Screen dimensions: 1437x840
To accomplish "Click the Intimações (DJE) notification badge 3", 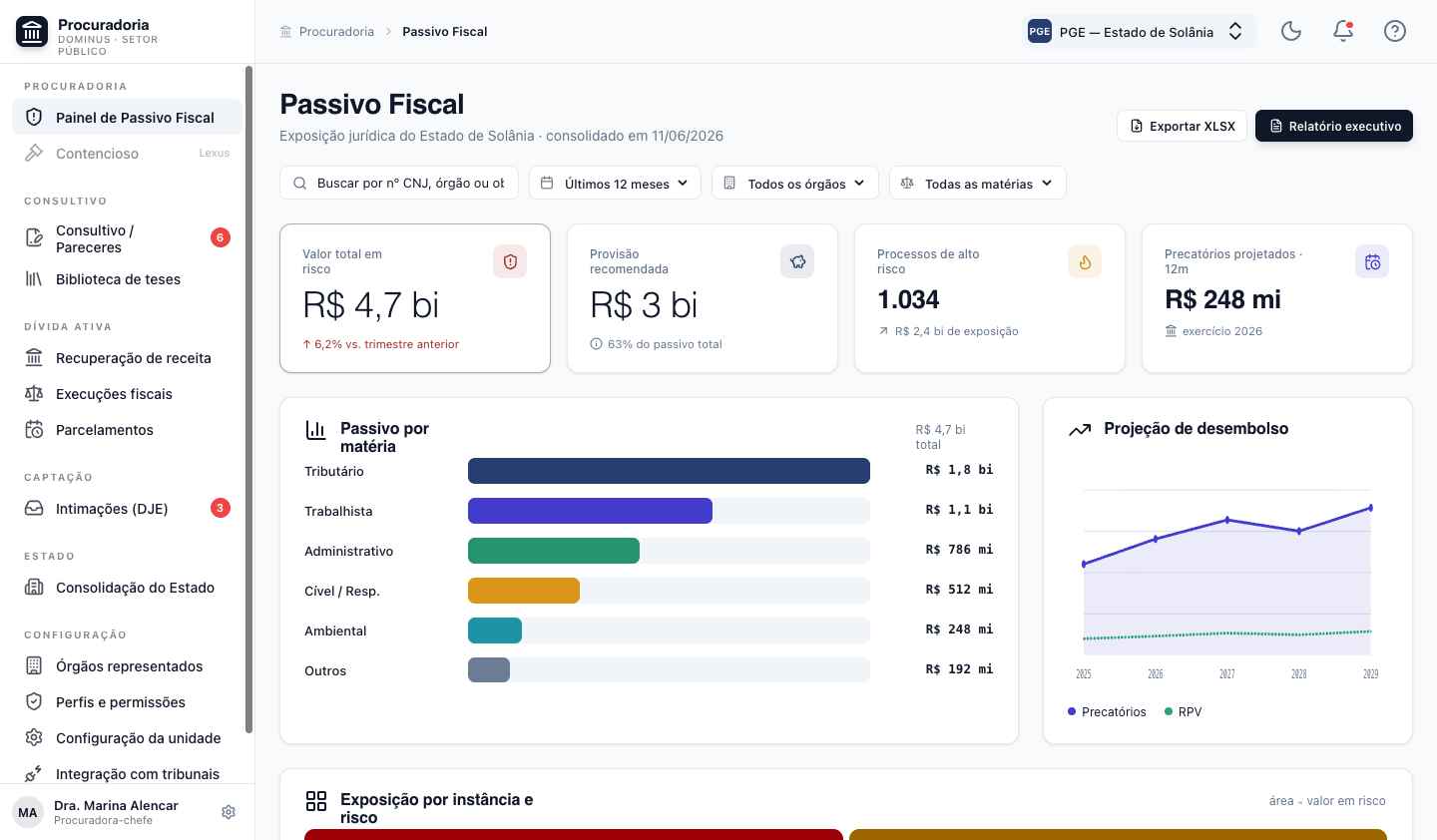I will (221, 508).
